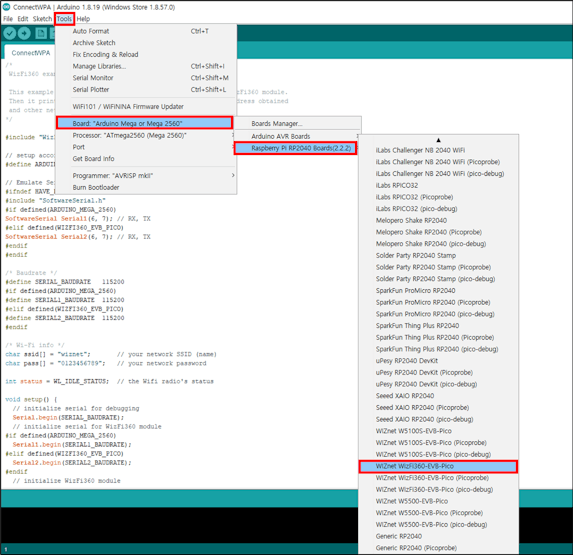Open the Sketch menu
573x555 pixels.
(x=42, y=19)
